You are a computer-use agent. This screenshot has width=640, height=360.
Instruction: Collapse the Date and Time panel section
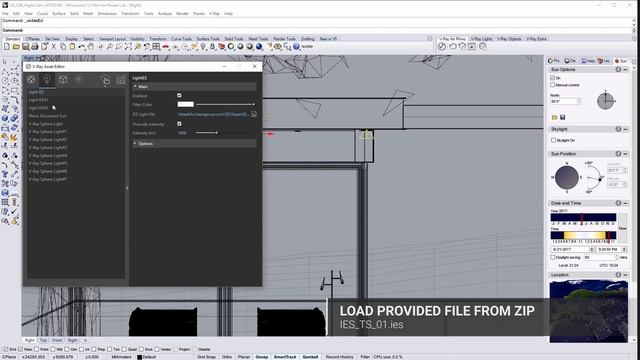[x=626, y=203]
